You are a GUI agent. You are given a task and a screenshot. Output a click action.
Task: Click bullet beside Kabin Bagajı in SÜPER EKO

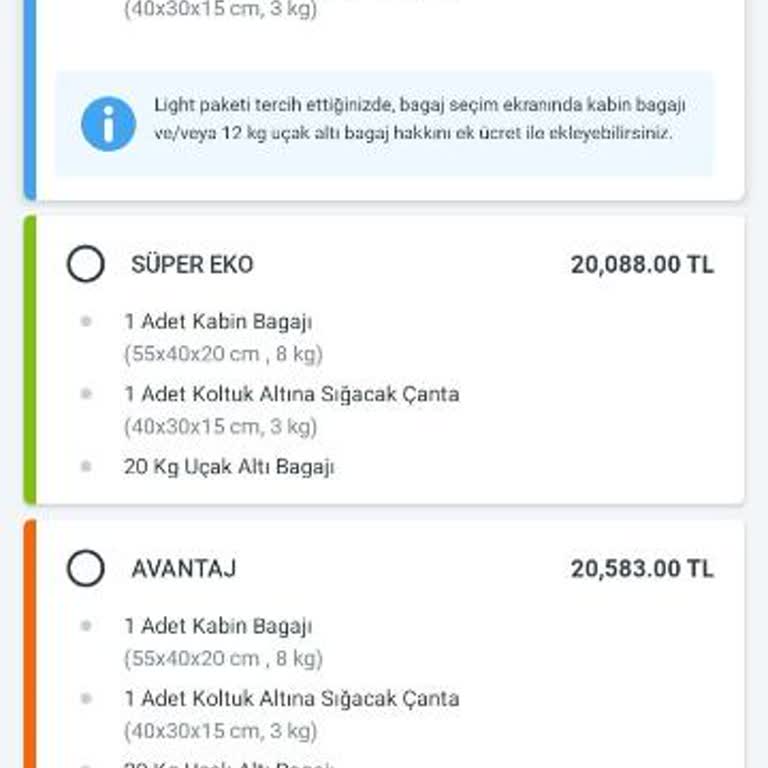pos(86,322)
